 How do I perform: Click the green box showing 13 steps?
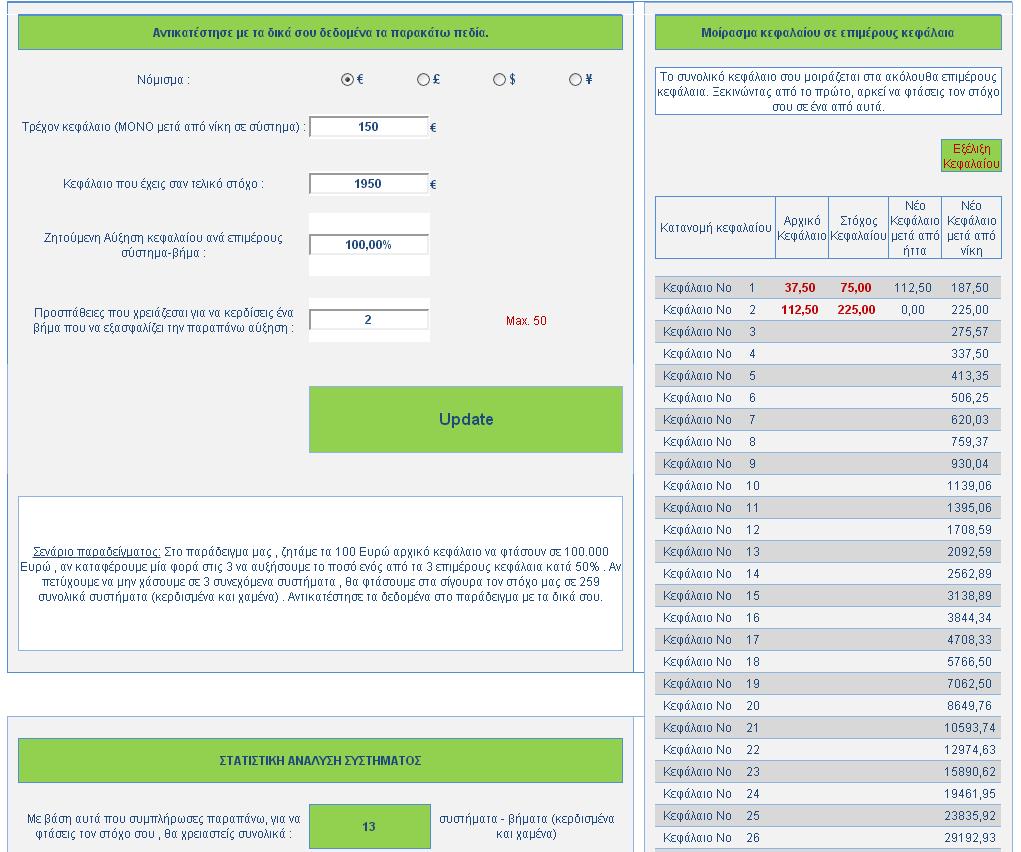369,827
